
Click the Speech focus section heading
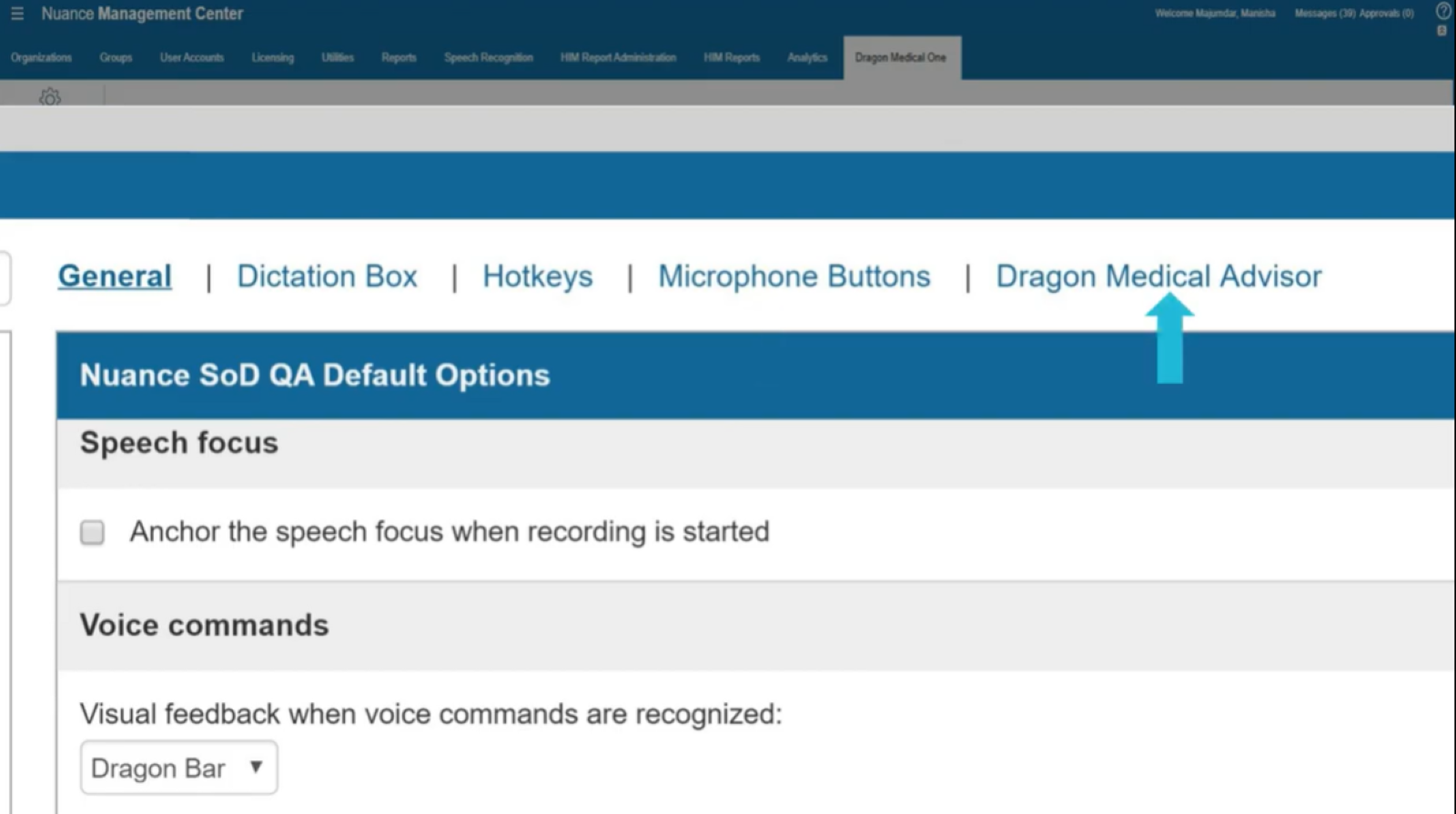coord(179,443)
